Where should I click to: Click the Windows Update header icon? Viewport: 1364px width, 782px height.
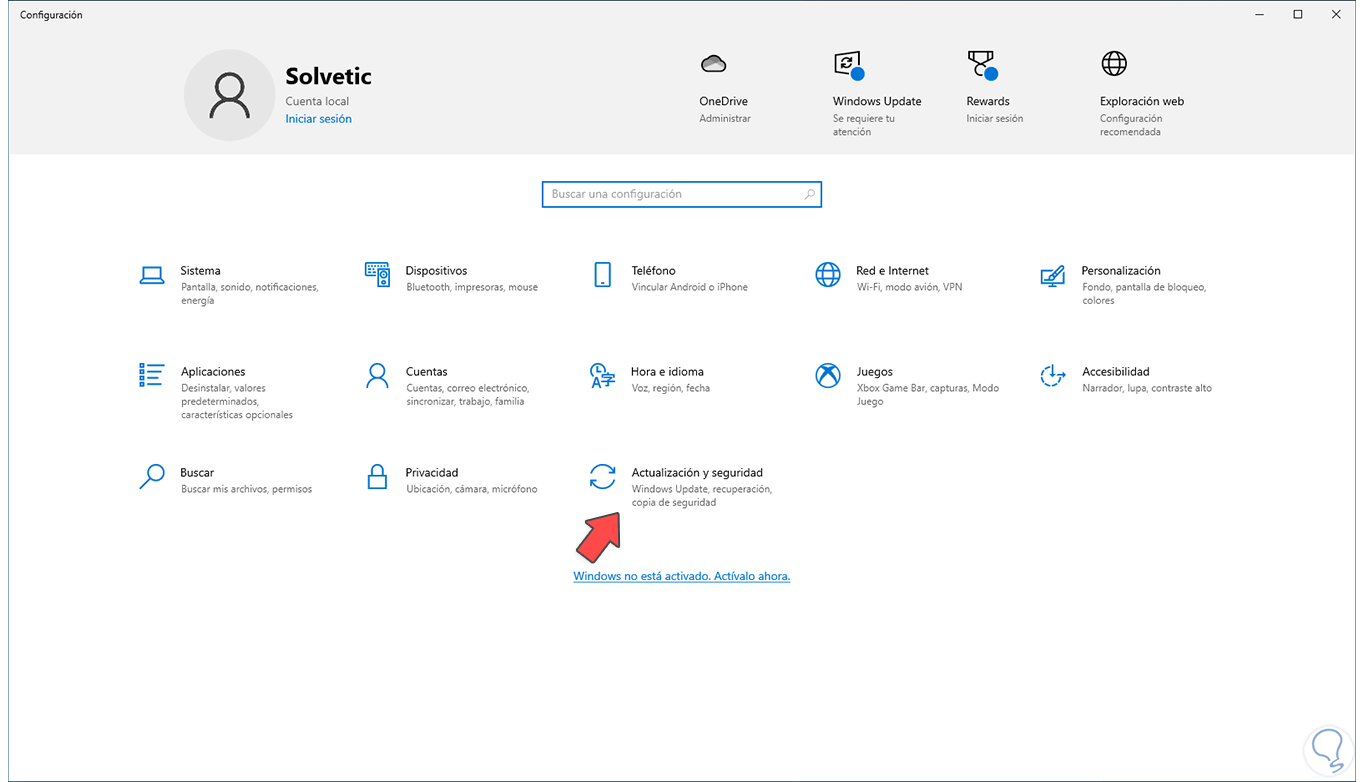tap(848, 66)
